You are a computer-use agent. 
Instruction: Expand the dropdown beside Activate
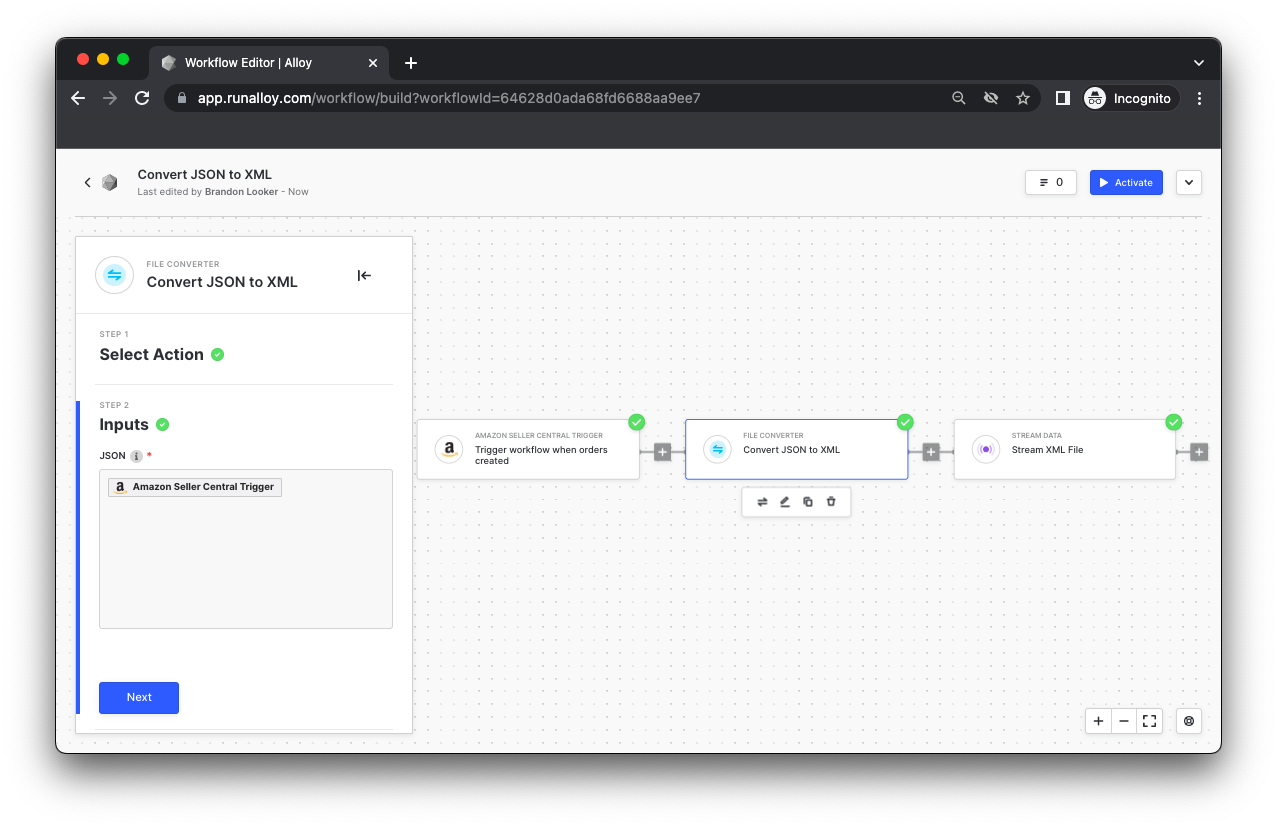(1189, 182)
